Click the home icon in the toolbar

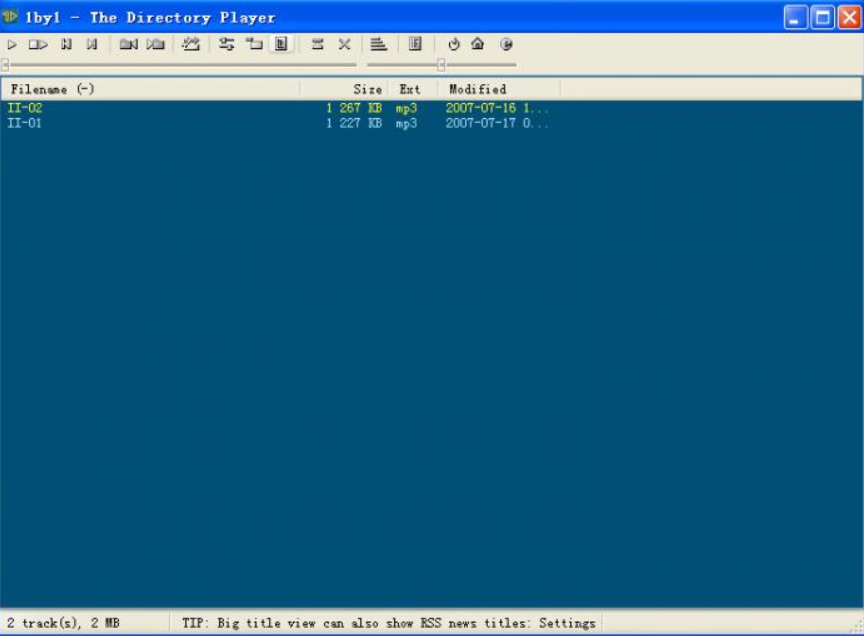(x=478, y=44)
